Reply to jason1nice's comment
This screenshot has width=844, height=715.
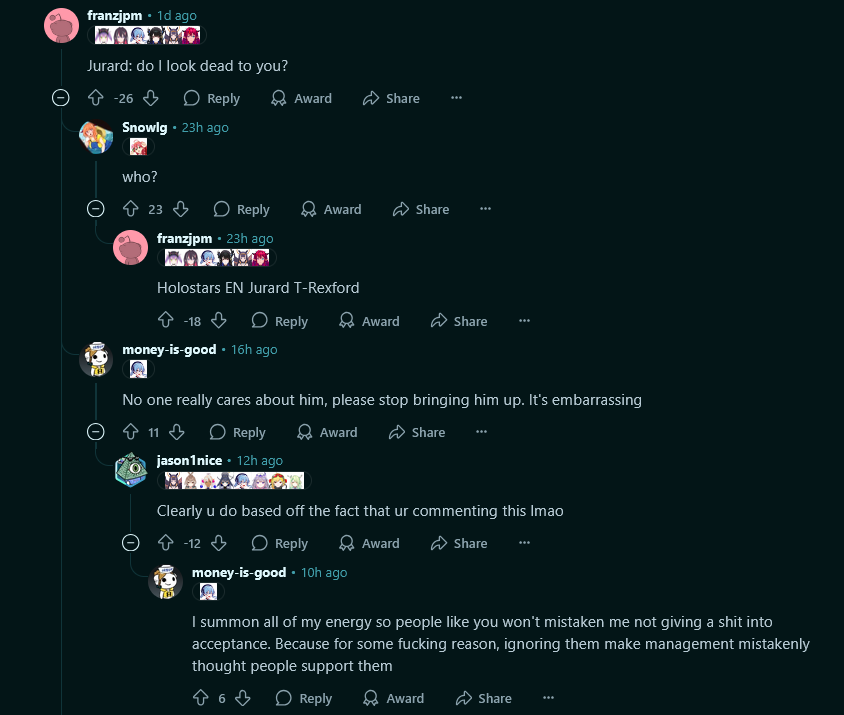(x=279, y=543)
